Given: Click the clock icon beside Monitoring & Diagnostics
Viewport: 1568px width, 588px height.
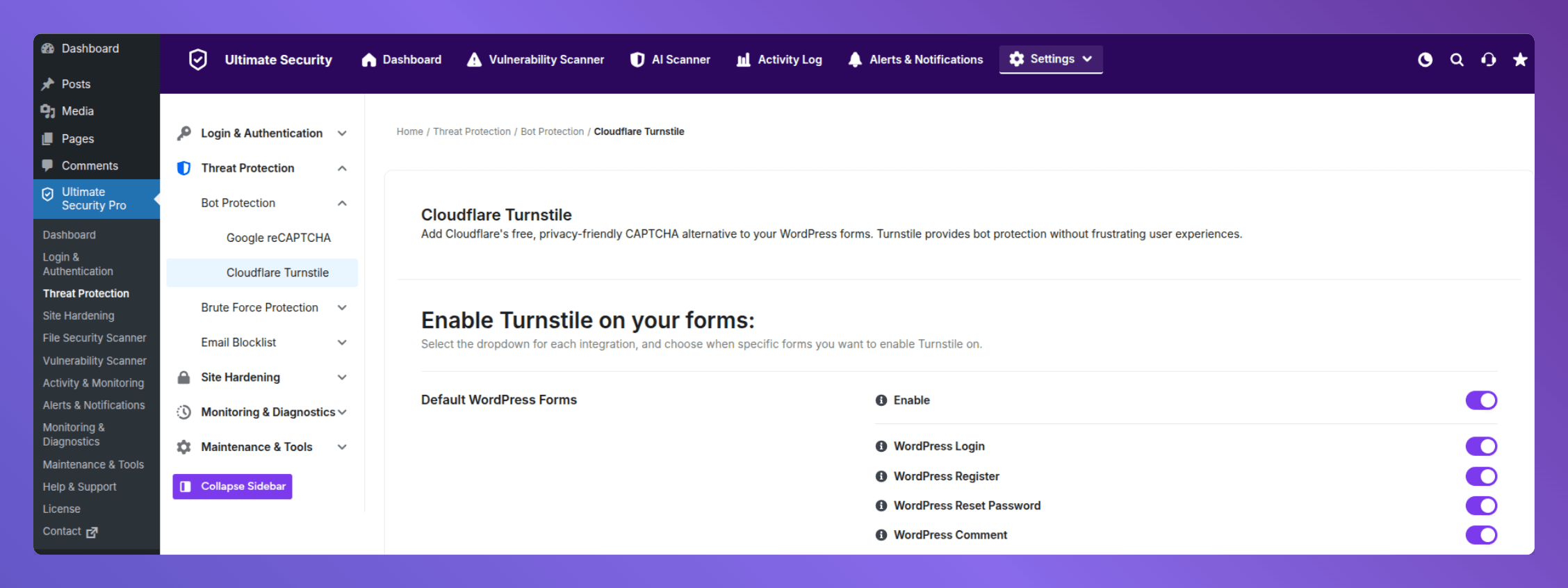Looking at the screenshot, I should [x=183, y=411].
